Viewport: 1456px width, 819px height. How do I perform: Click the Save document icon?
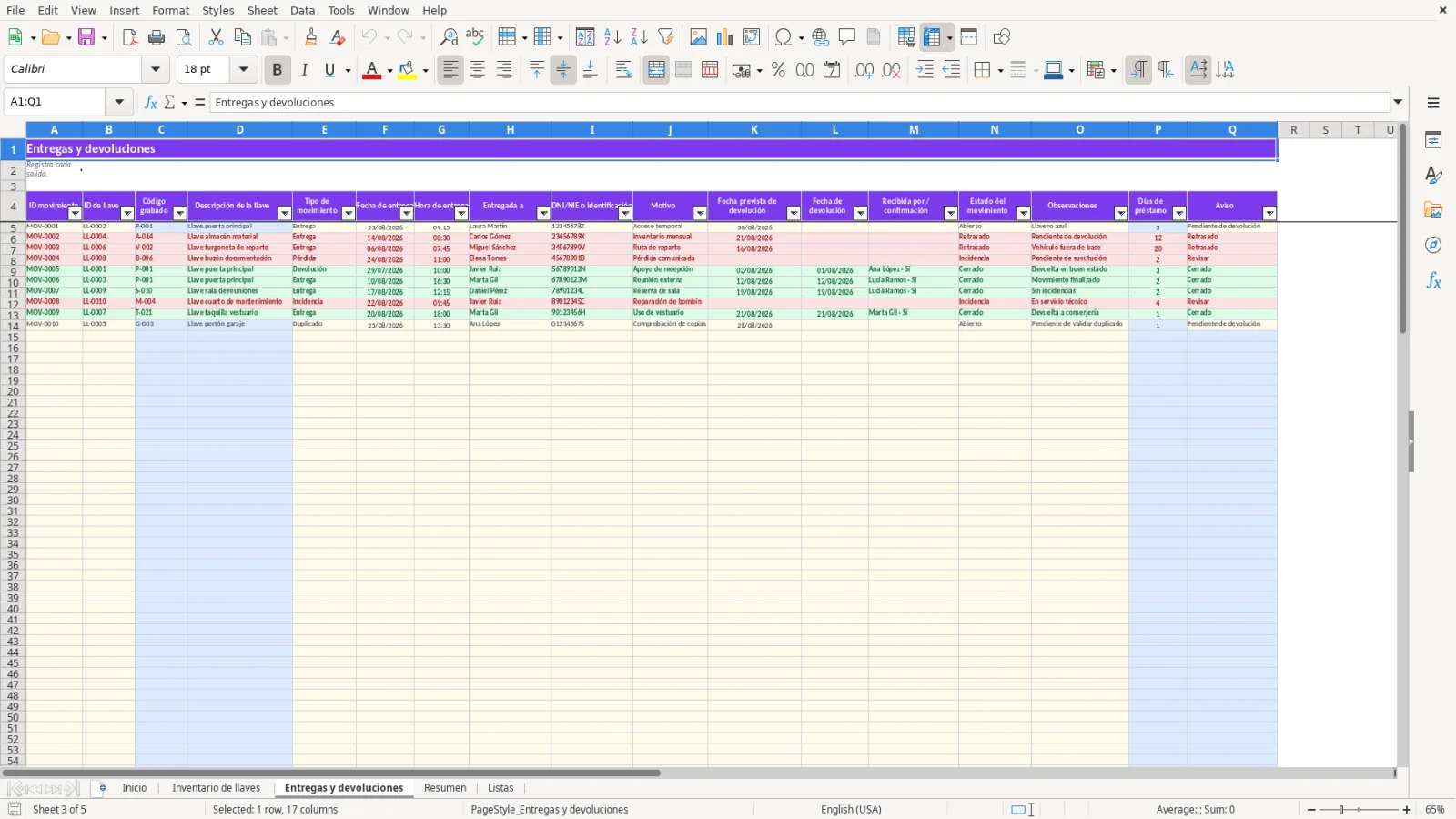87,37
